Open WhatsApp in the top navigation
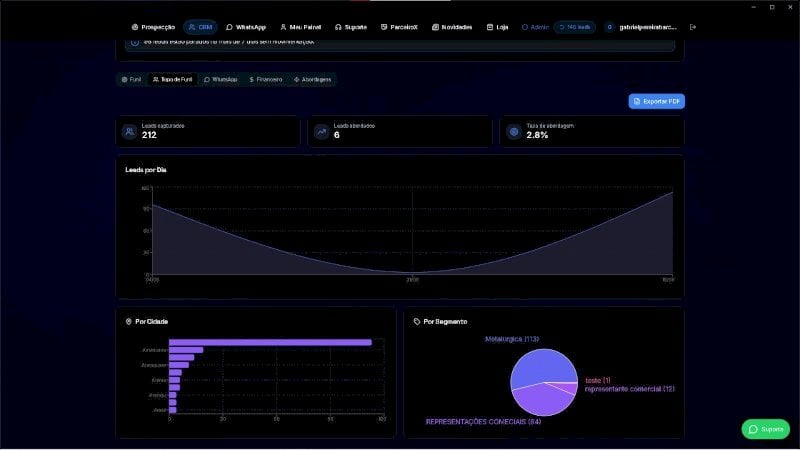Viewport: 800px width, 450px height. 246,27
